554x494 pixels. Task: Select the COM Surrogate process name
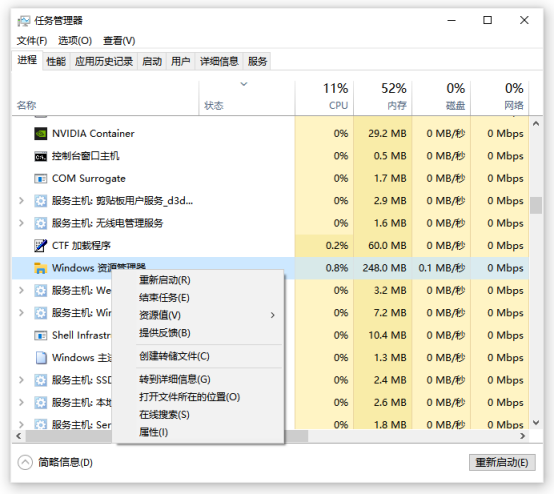[x=89, y=178]
